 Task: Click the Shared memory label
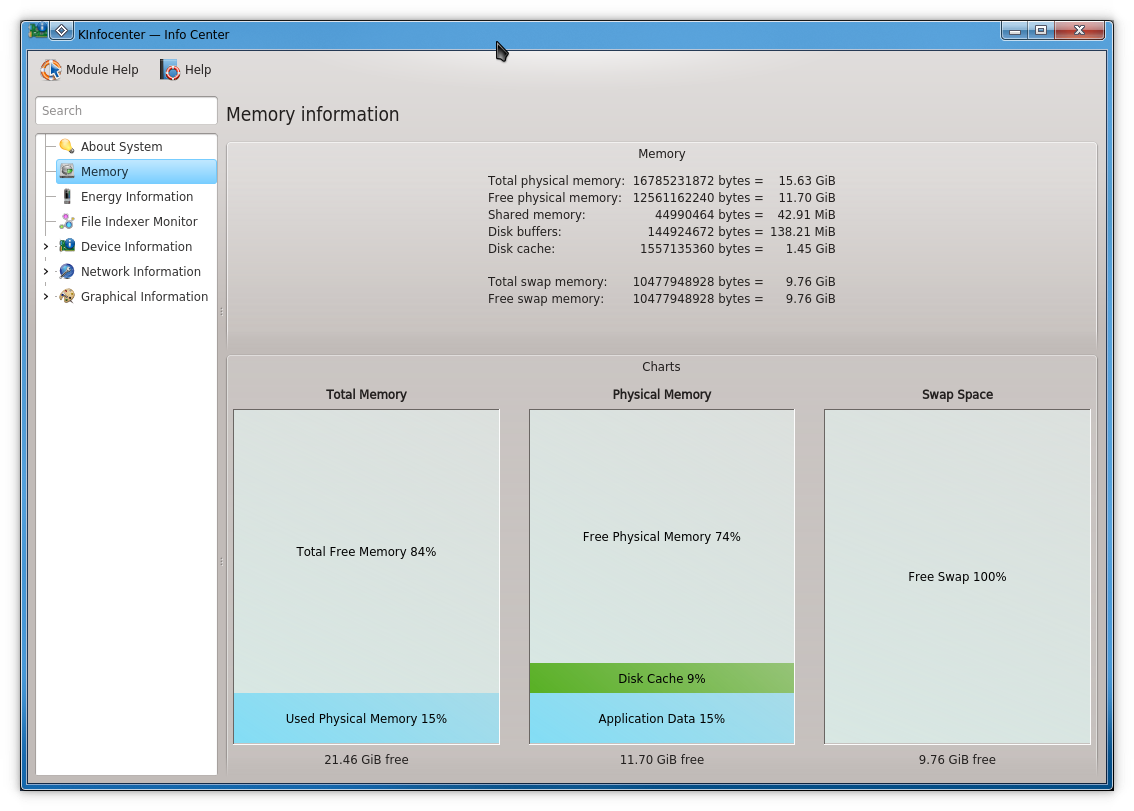coord(536,215)
